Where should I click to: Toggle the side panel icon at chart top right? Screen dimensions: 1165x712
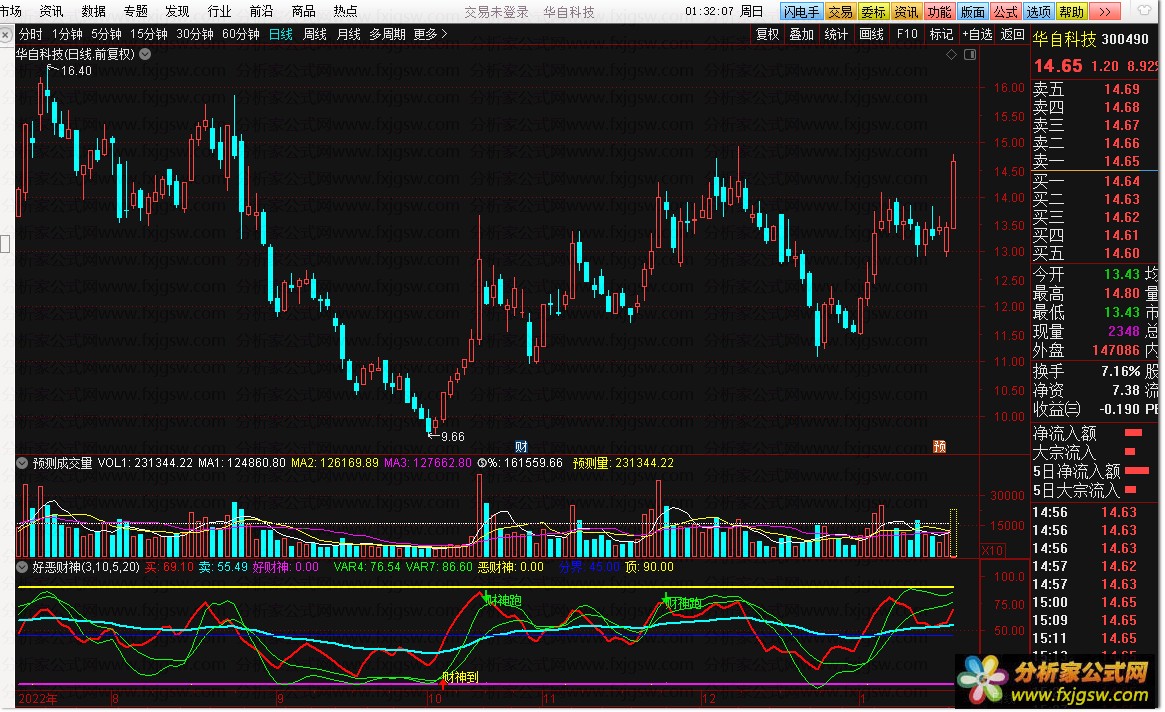coord(970,54)
